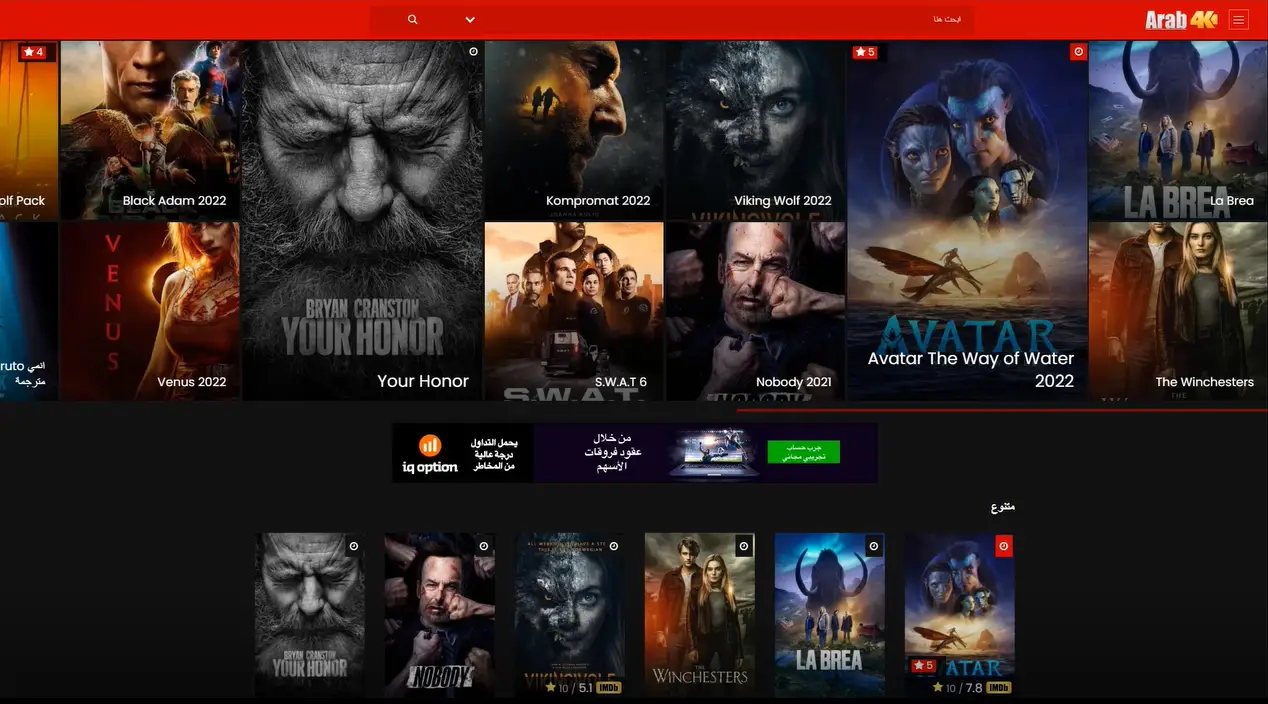The height and width of the screenshot is (704, 1268).
Task: Click the 5-star badge on the bottom-row Avatar poster
Action: pos(923,666)
